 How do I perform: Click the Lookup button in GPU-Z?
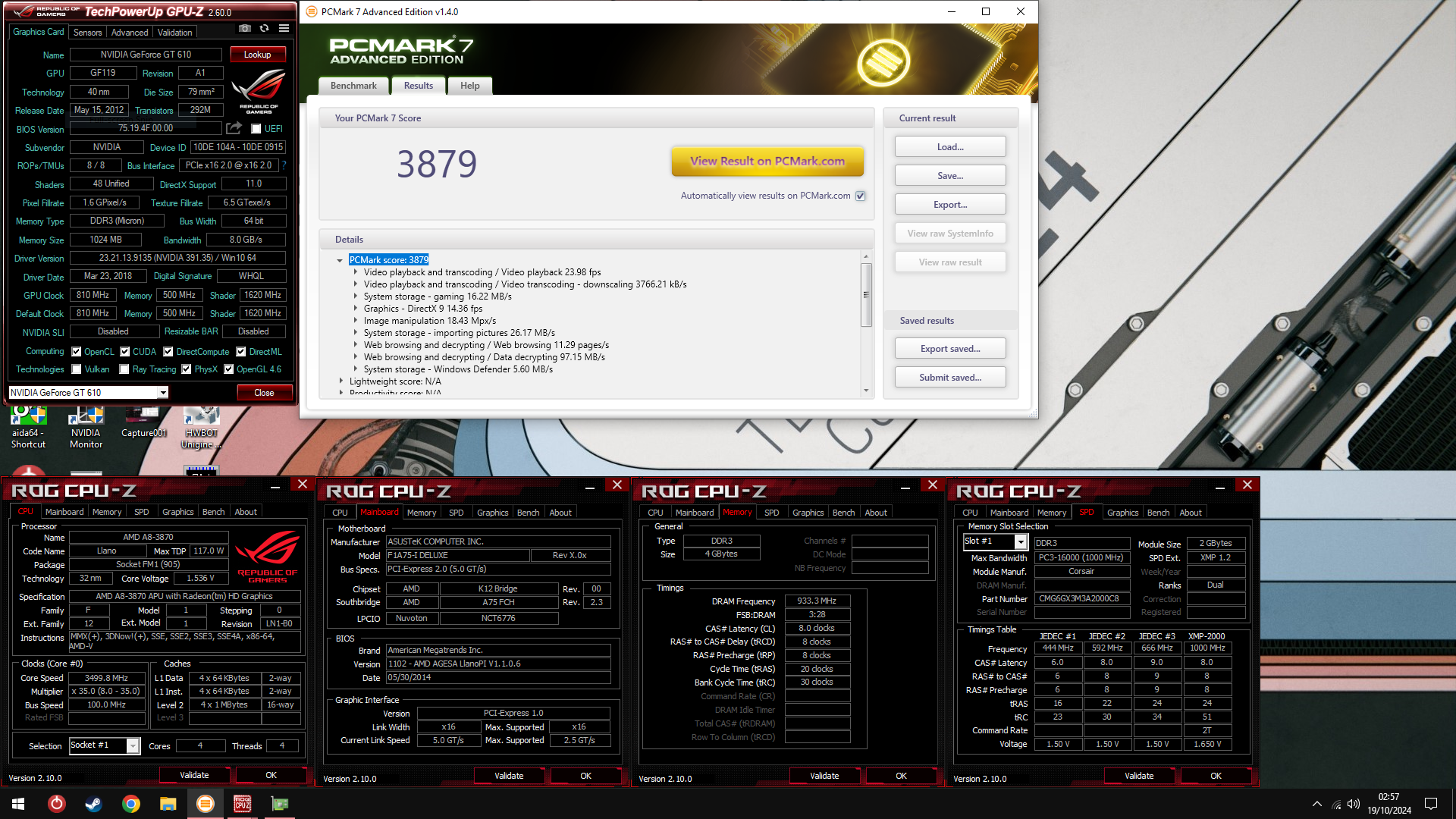(x=257, y=55)
